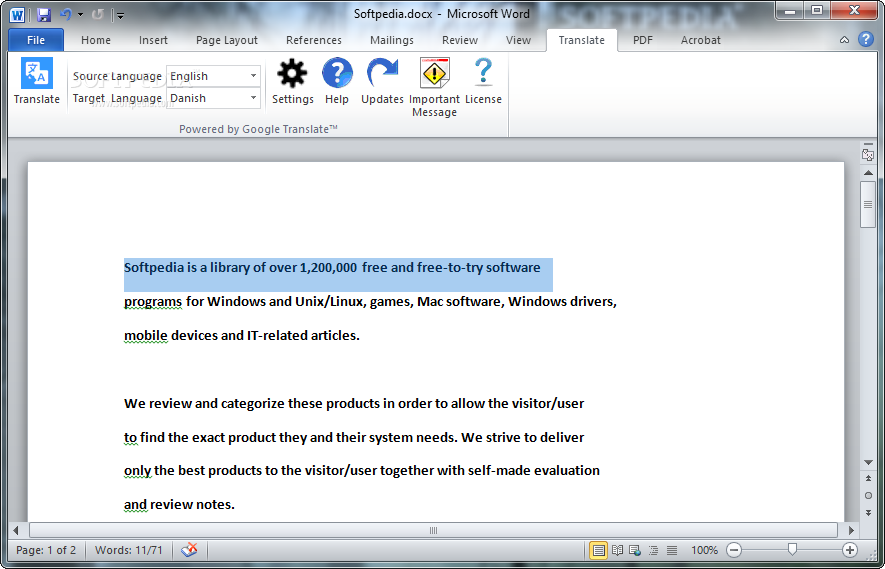
Task: Switch to the Mailings tab
Action: 392,40
